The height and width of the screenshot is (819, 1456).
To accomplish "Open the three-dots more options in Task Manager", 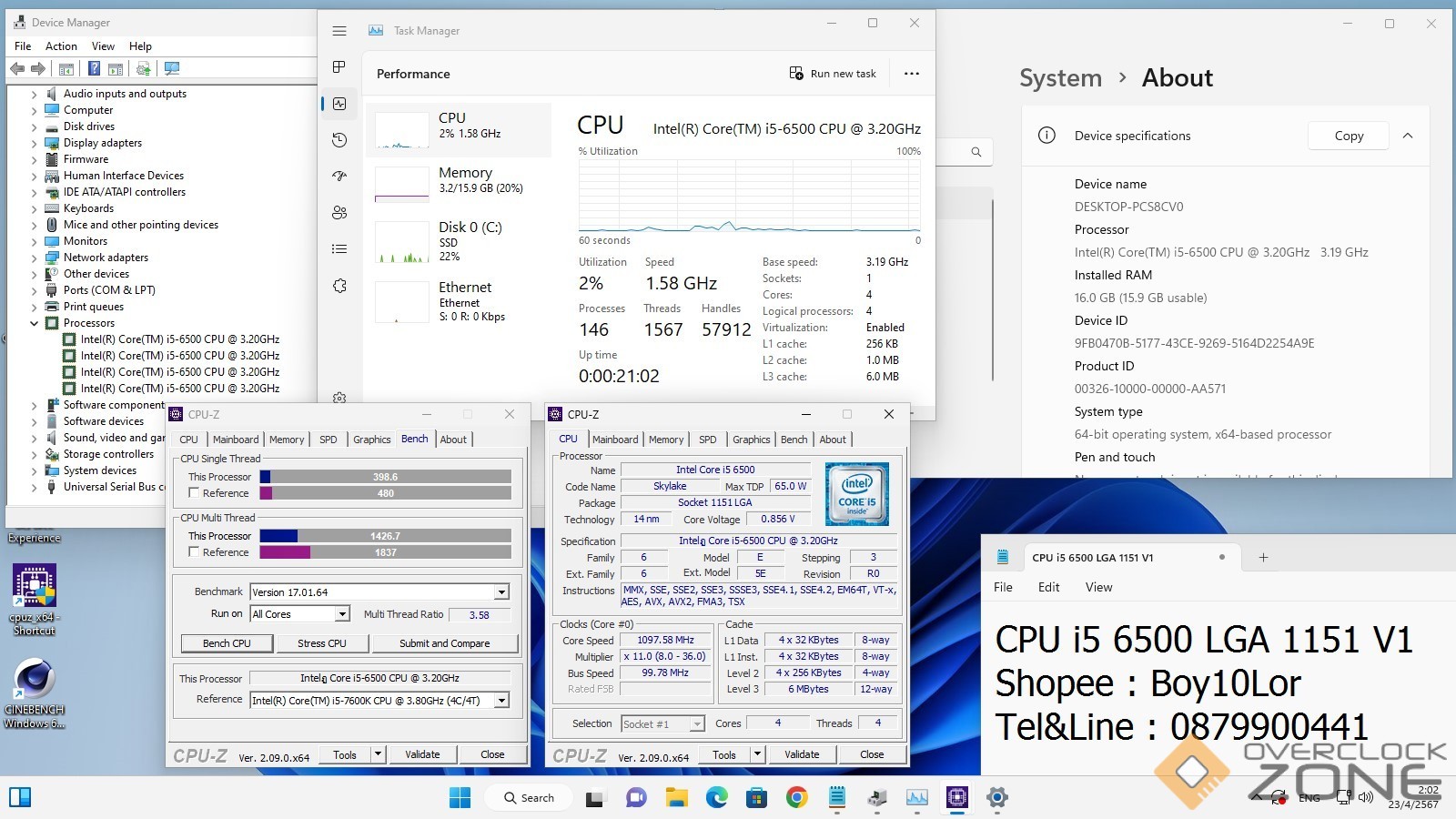I will tap(911, 74).
